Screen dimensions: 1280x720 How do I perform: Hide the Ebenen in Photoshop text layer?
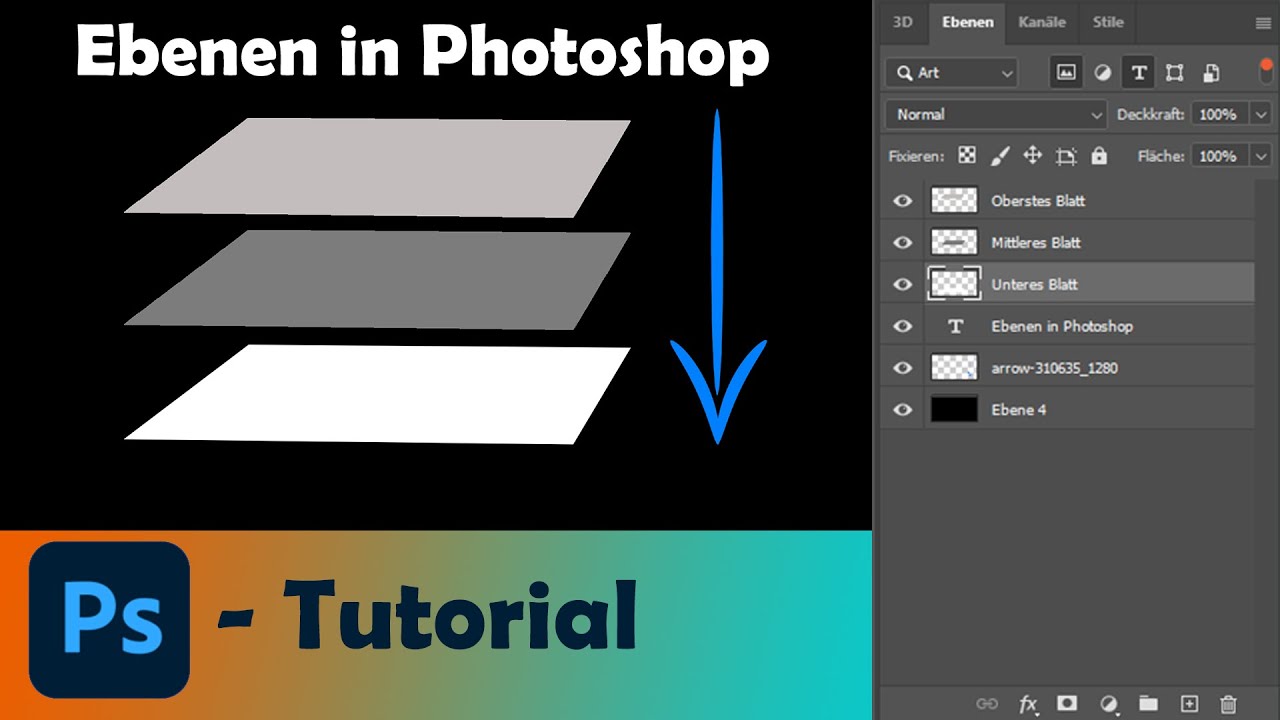(903, 327)
